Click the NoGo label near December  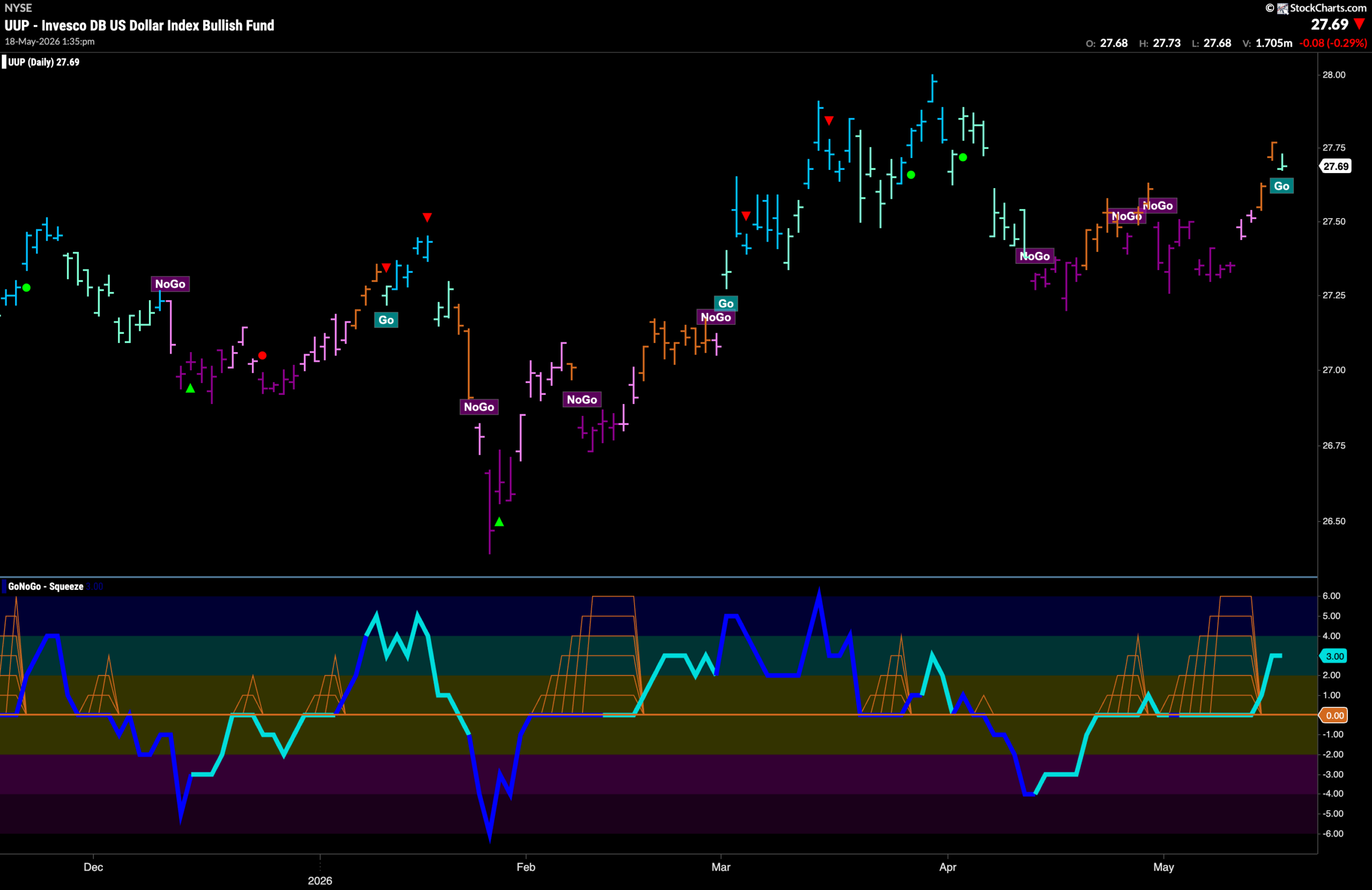click(x=170, y=283)
